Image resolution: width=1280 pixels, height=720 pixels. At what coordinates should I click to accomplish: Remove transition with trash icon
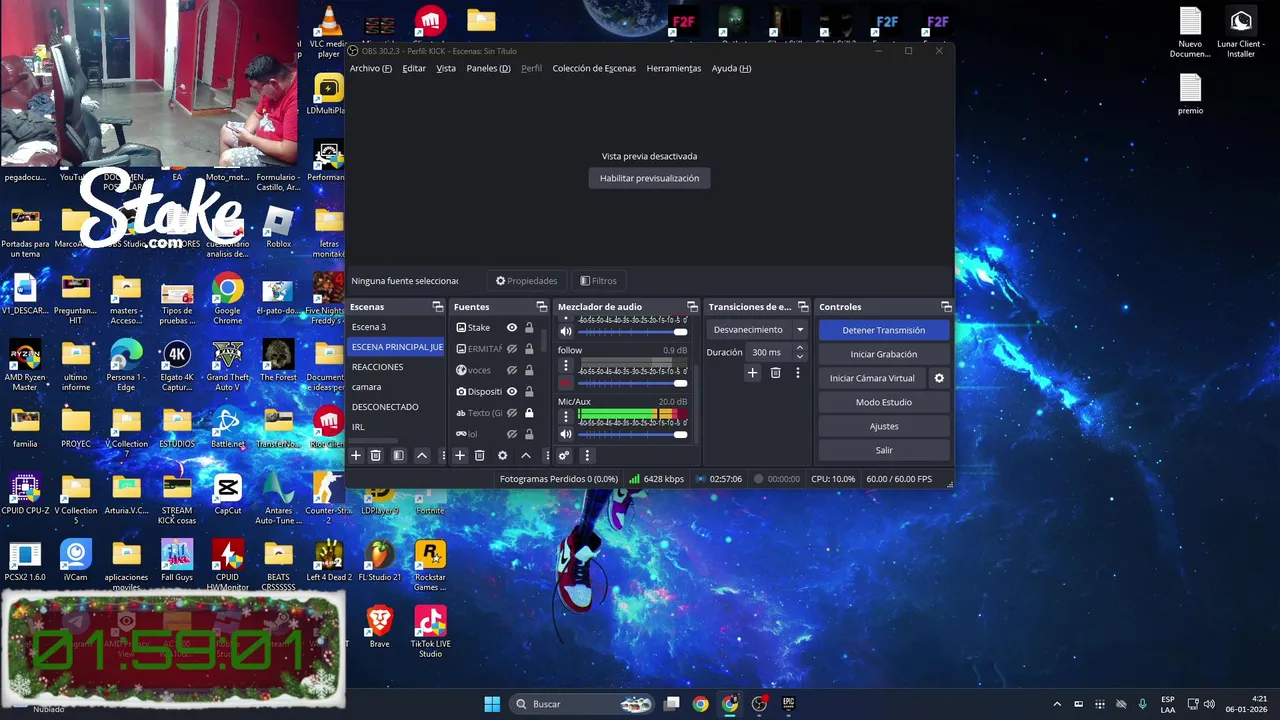[775, 373]
